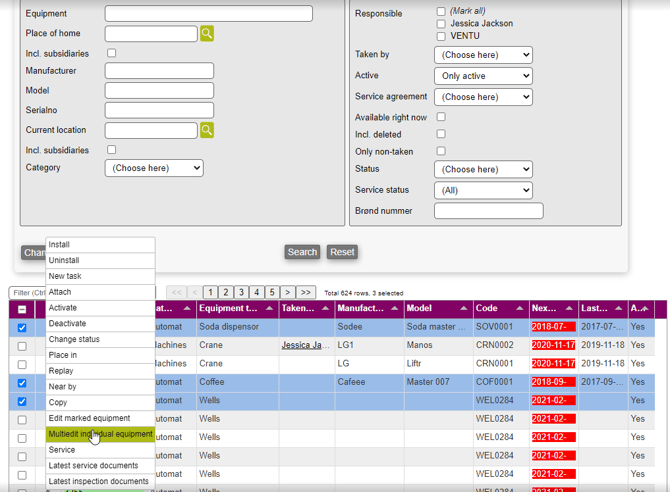Select Change status menu entry

(100, 339)
